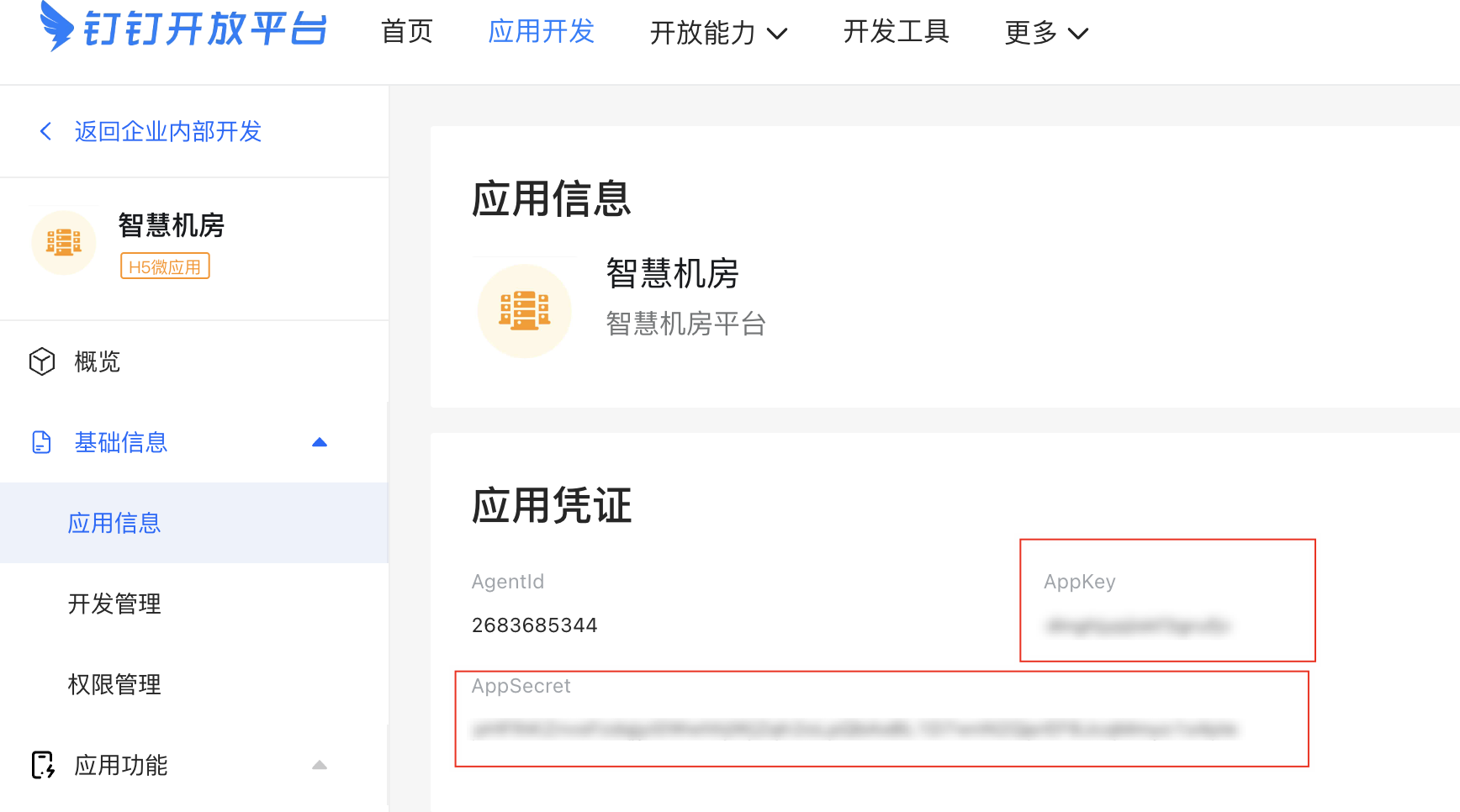
Task: Open the 开发工具 menu item
Action: [896, 32]
